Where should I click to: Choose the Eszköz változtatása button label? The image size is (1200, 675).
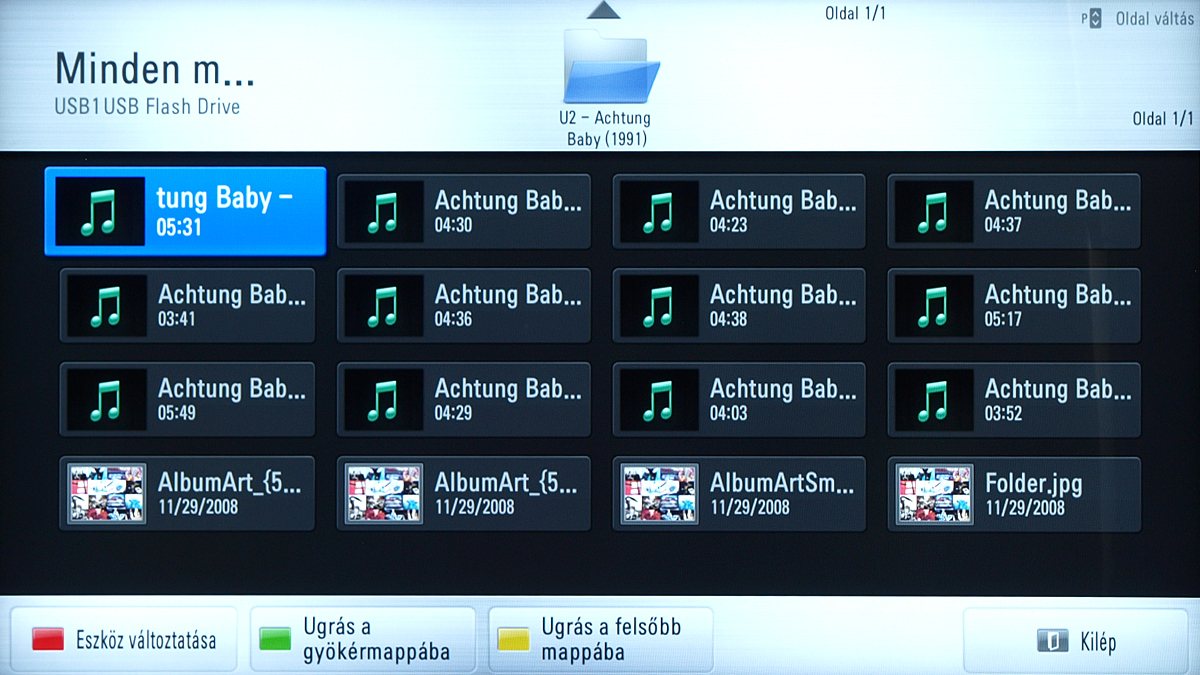coord(146,640)
